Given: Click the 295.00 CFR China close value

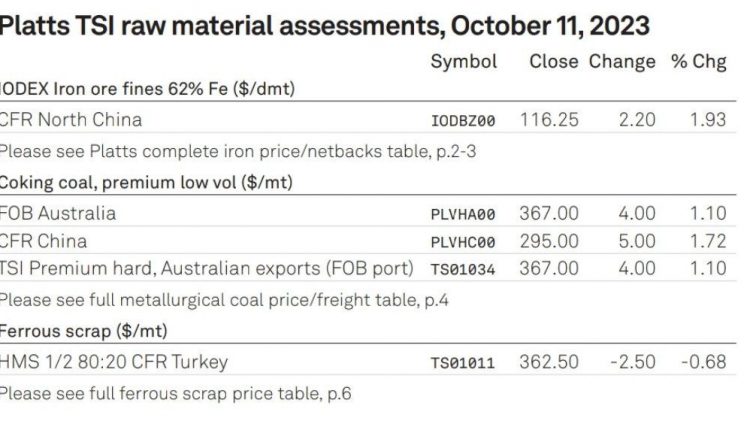Looking at the screenshot, I should pyautogui.click(x=549, y=241).
